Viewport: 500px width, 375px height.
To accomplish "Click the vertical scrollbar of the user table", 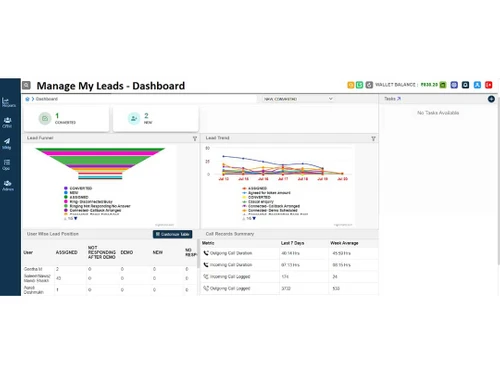I will point(199,254).
